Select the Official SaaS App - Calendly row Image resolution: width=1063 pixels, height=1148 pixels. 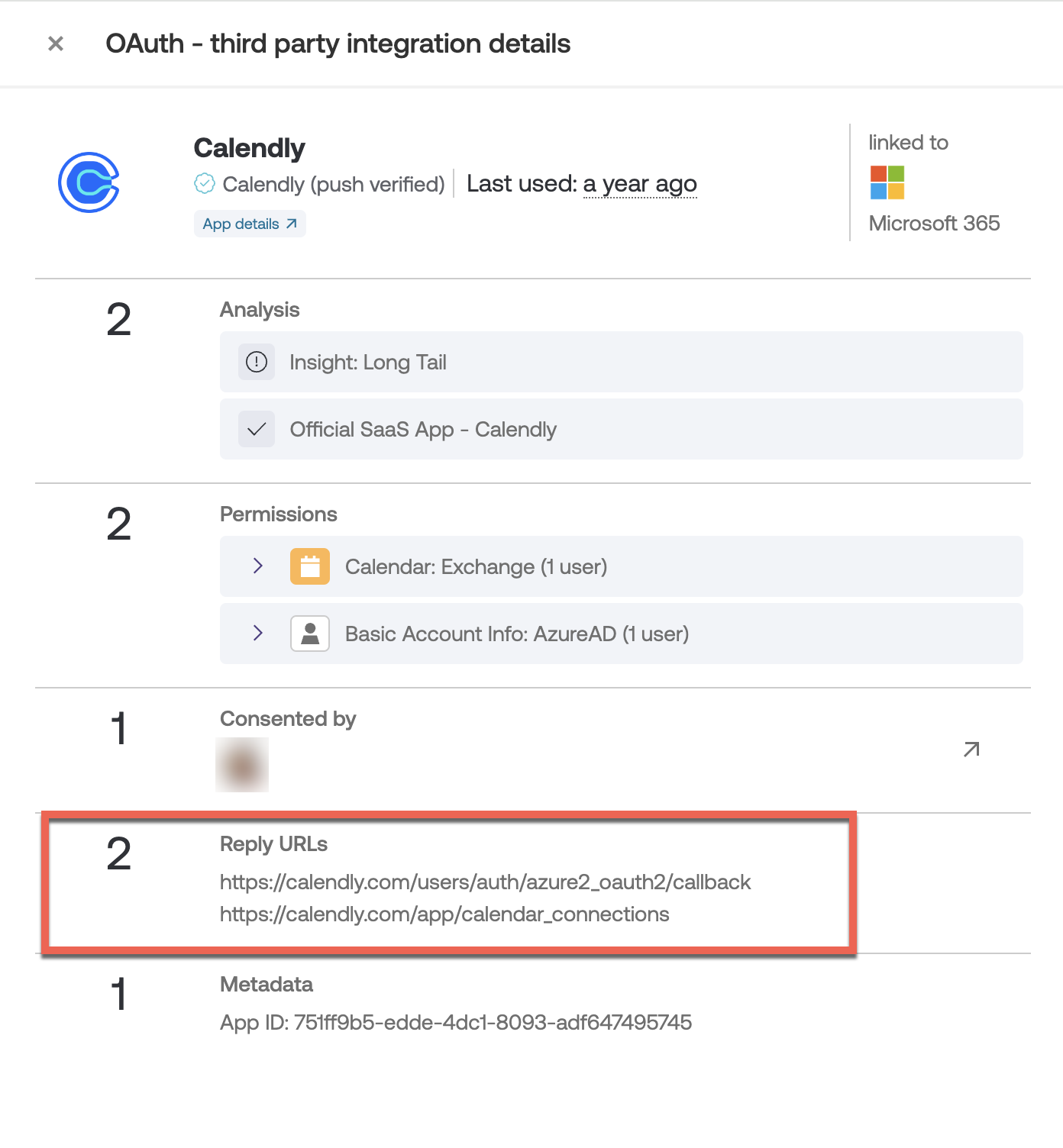click(621, 429)
